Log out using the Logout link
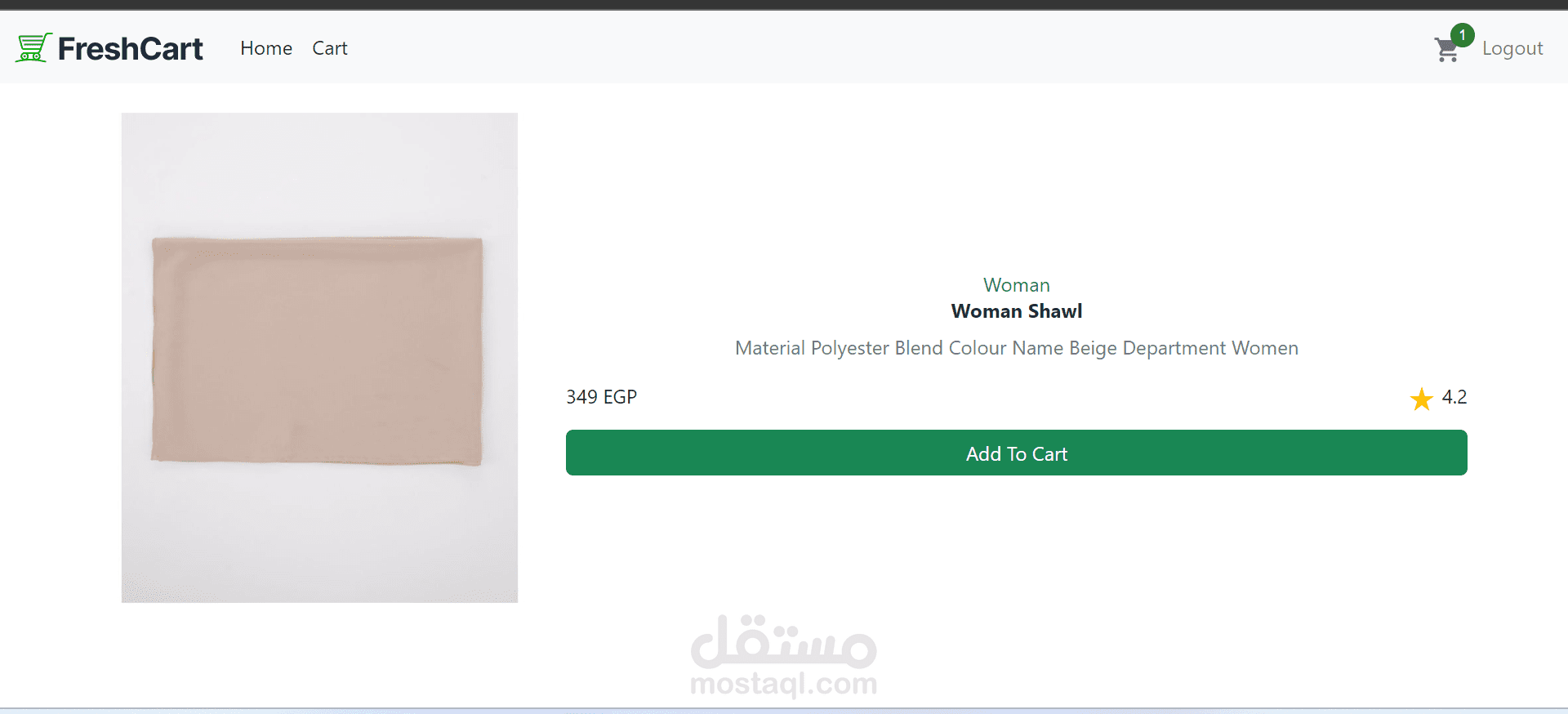The height and width of the screenshot is (714, 1568). pyautogui.click(x=1512, y=49)
